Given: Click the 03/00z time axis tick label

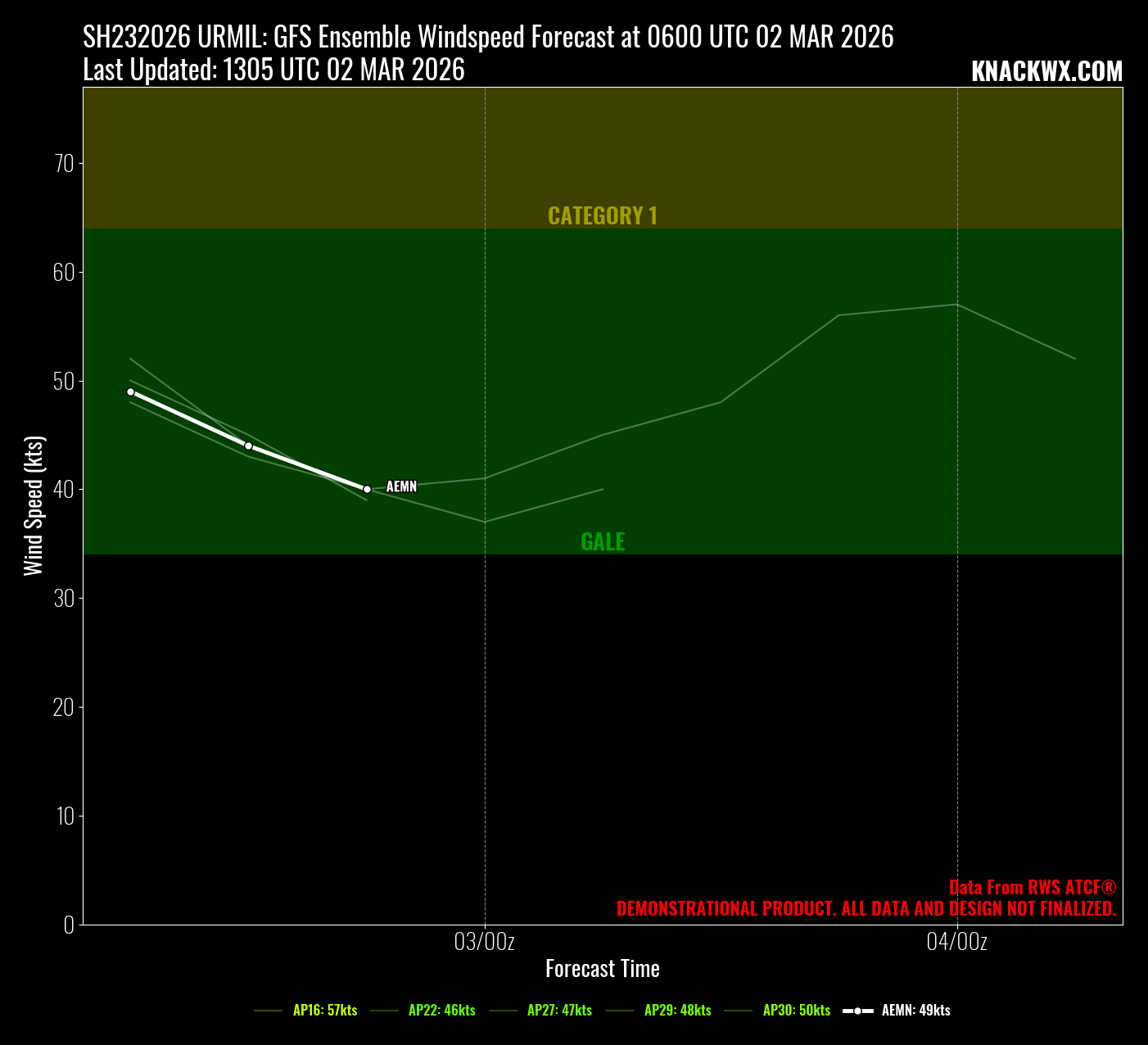Looking at the screenshot, I should tap(485, 942).
